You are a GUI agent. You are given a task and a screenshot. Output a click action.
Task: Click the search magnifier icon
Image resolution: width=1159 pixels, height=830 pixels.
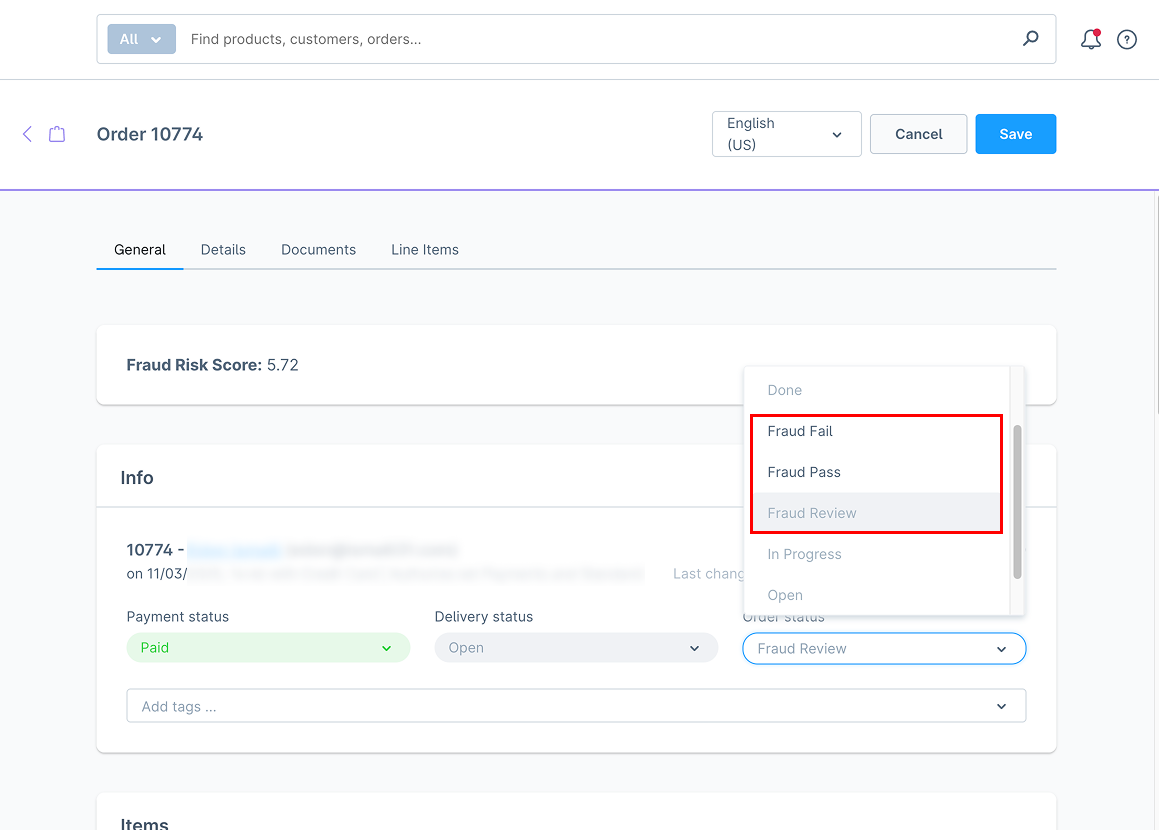tap(1030, 39)
